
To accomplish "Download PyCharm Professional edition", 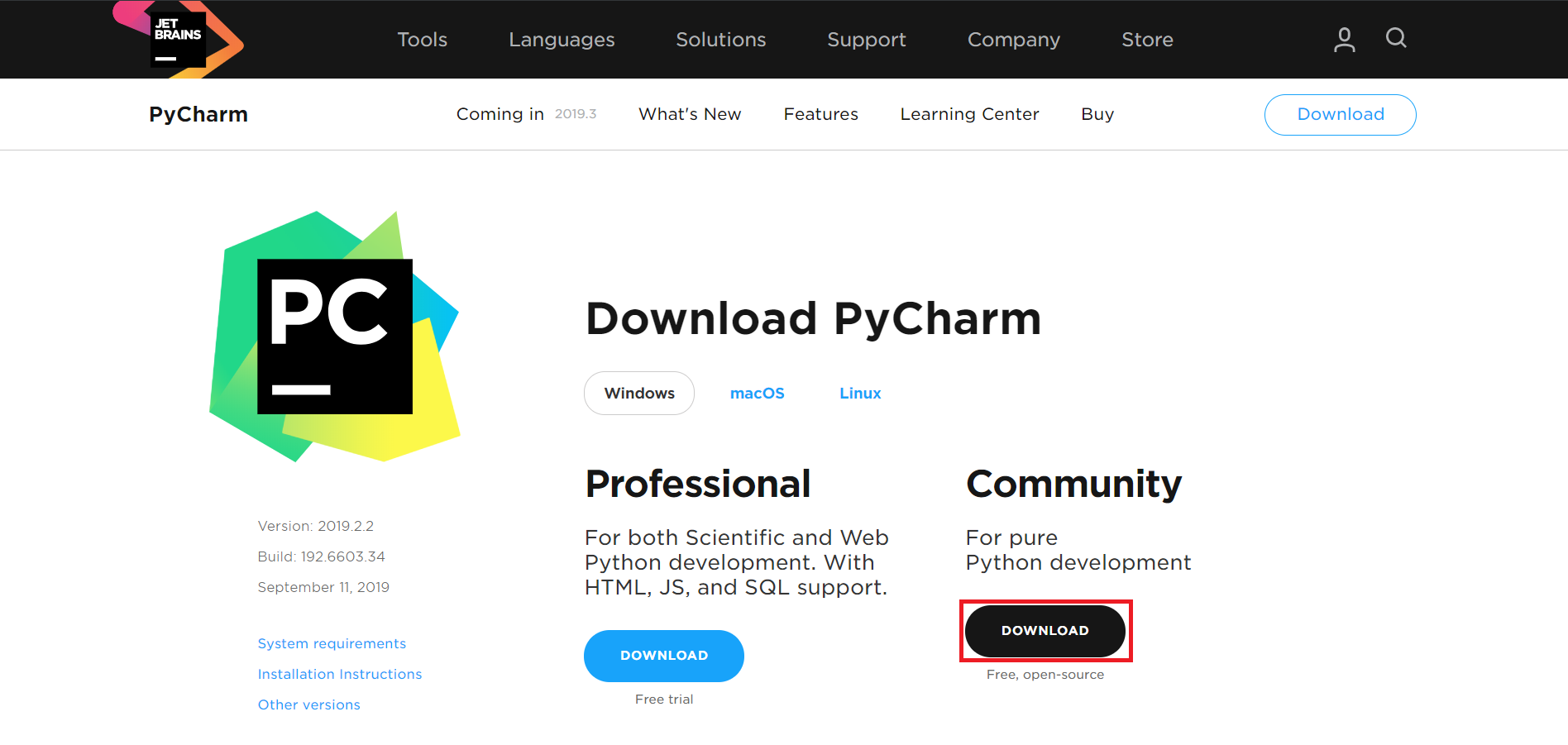I will click(663, 656).
